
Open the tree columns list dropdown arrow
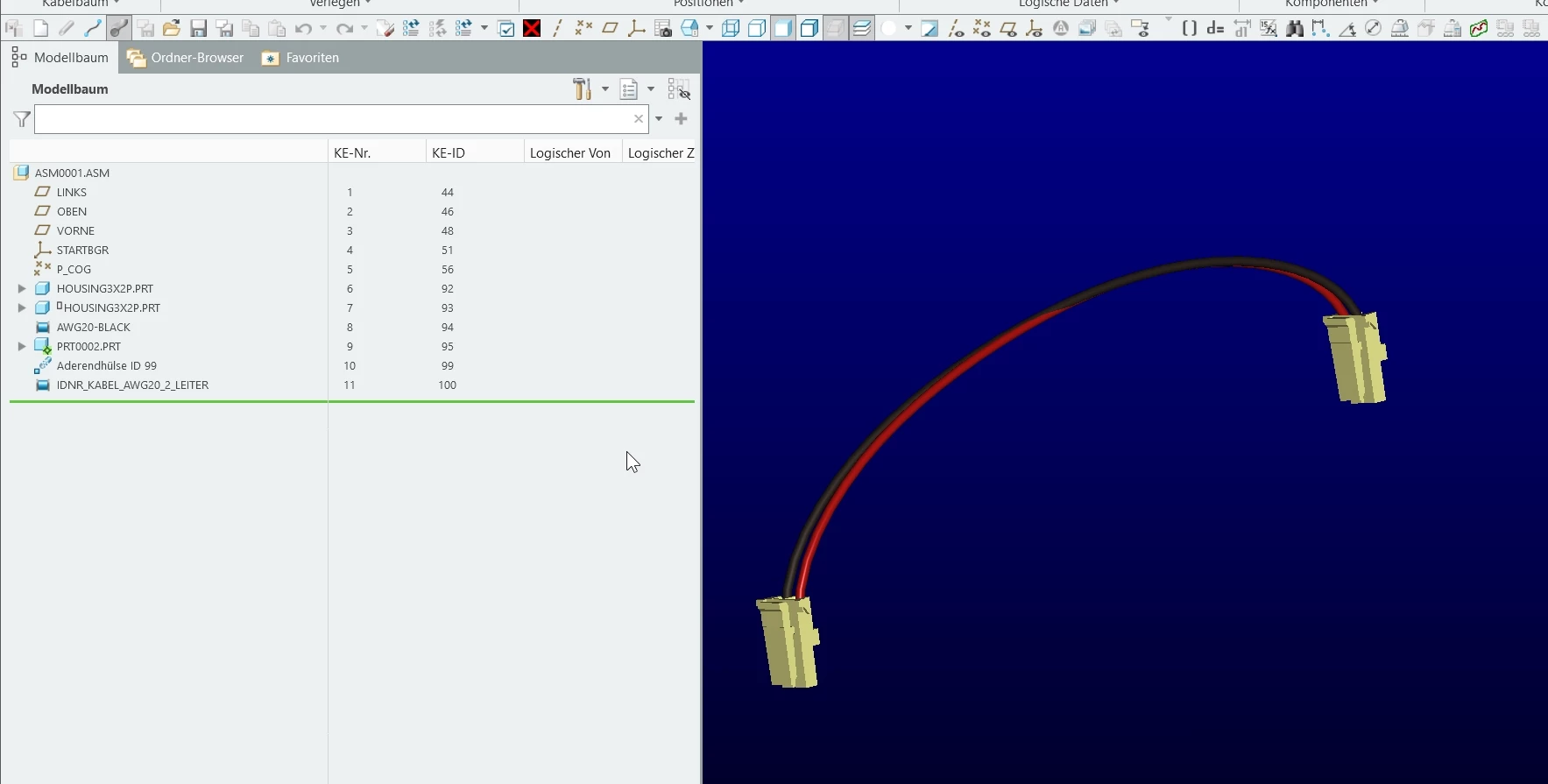[x=651, y=89]
